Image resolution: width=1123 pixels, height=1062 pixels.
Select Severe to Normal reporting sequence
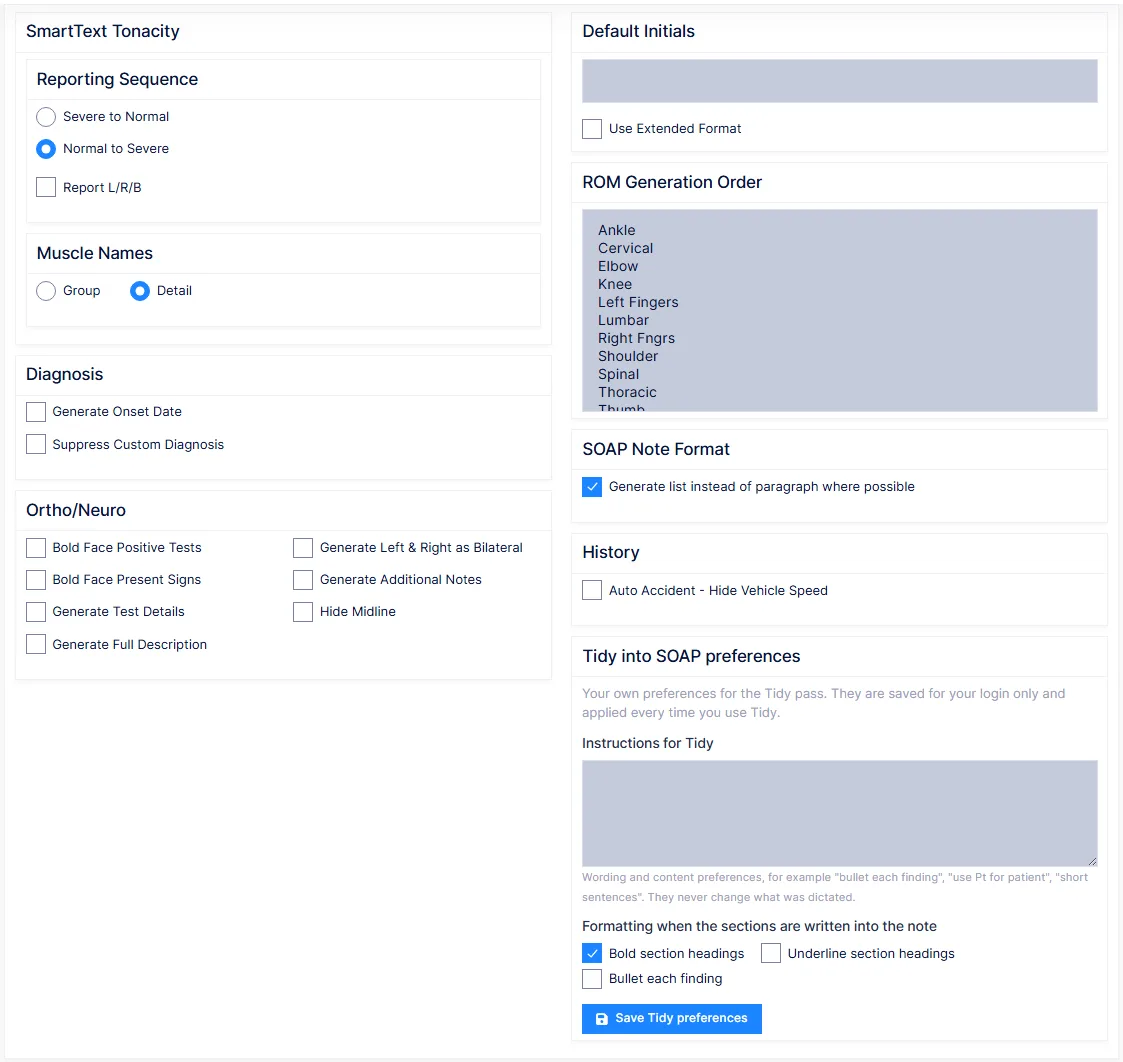tap(46, 117)
